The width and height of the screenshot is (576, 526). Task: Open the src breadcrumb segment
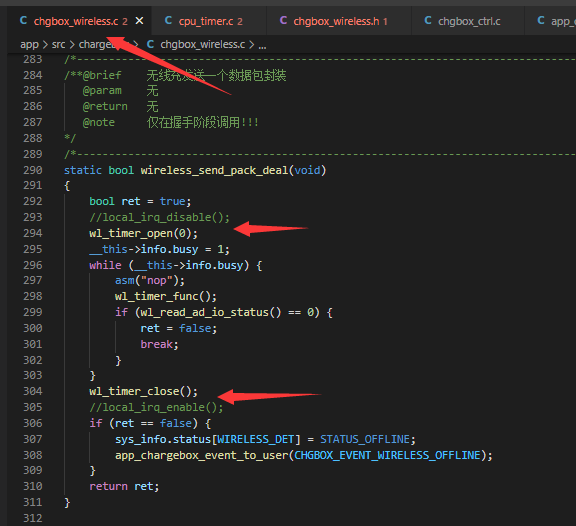coord(58,44)
